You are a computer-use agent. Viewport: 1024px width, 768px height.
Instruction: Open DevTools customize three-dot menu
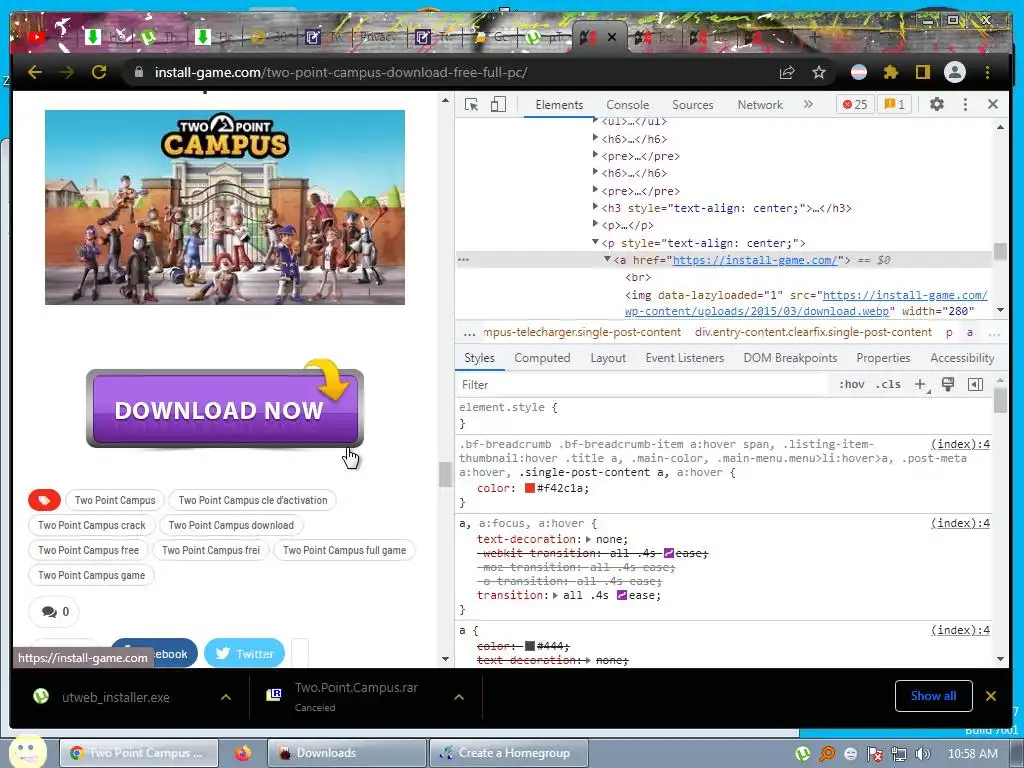pyautogui.click(x=965, y=104)
